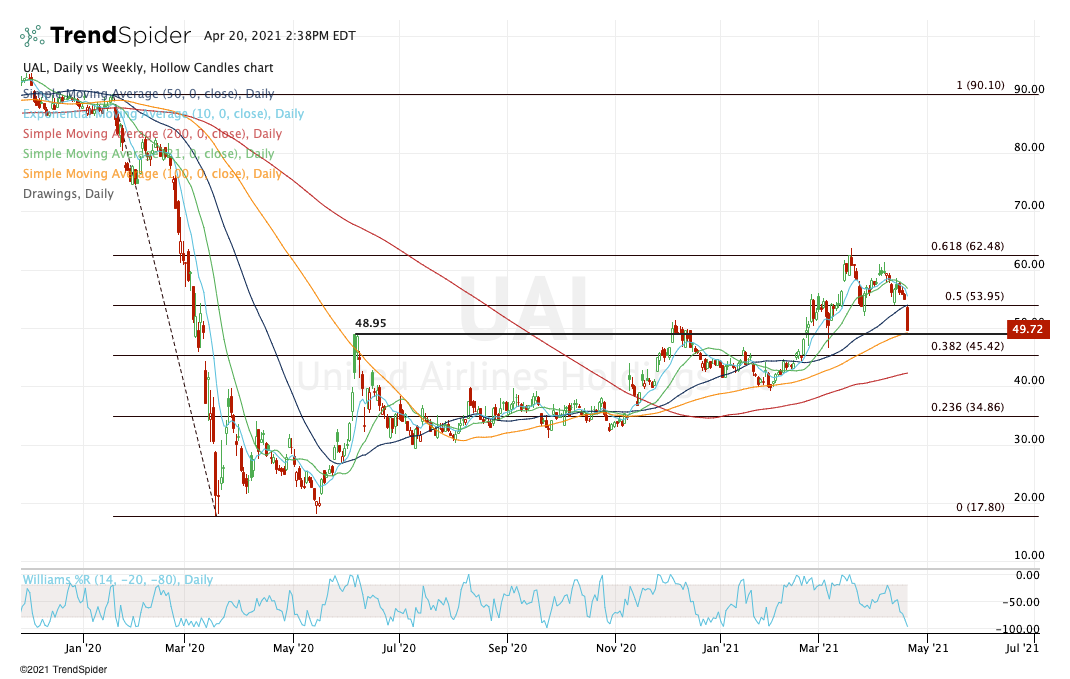
Task: Select the Simple Moving Average (50) legend label
Action: 149,93
